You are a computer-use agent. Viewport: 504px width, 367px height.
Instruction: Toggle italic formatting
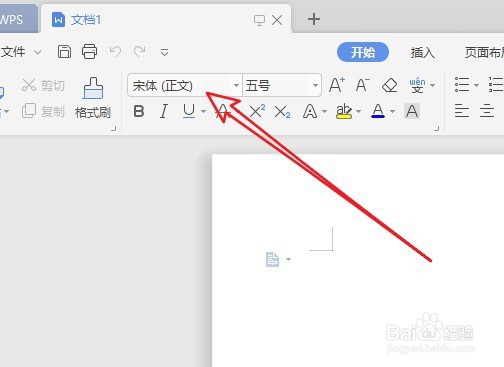point(163,111)
